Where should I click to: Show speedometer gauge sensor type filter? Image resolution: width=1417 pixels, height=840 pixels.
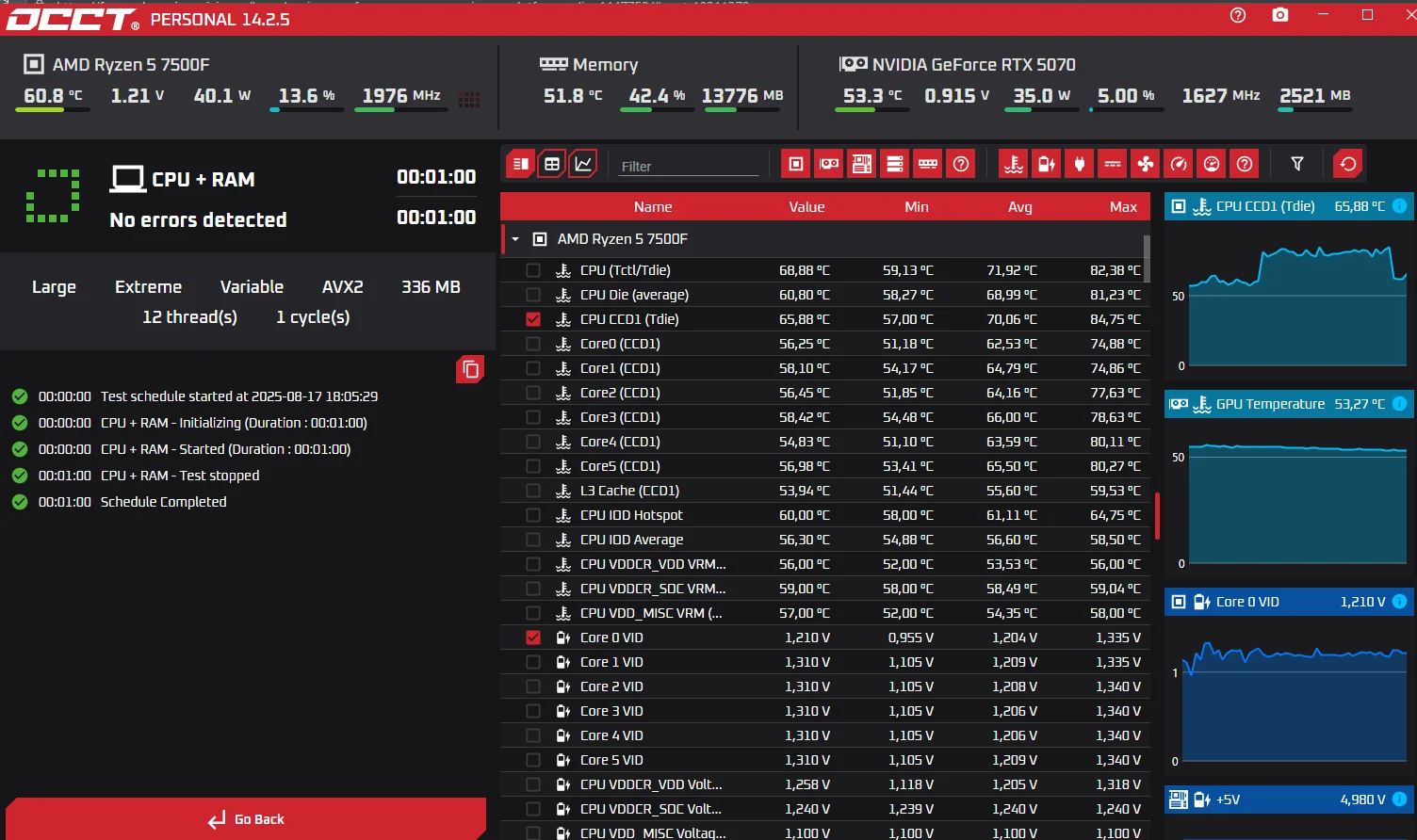click(1179, 164)
